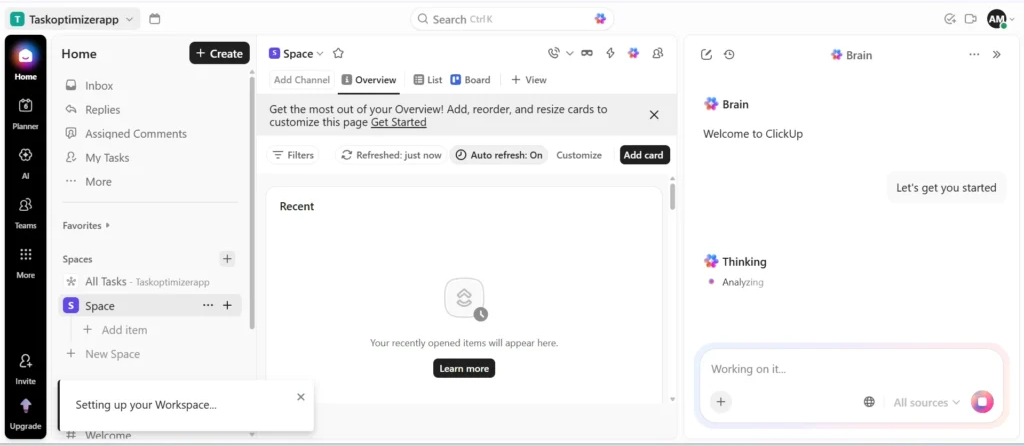Click the Get Started link
Image resolution: width=1024 pixels, height=446 pixels.
pos(398,122)
